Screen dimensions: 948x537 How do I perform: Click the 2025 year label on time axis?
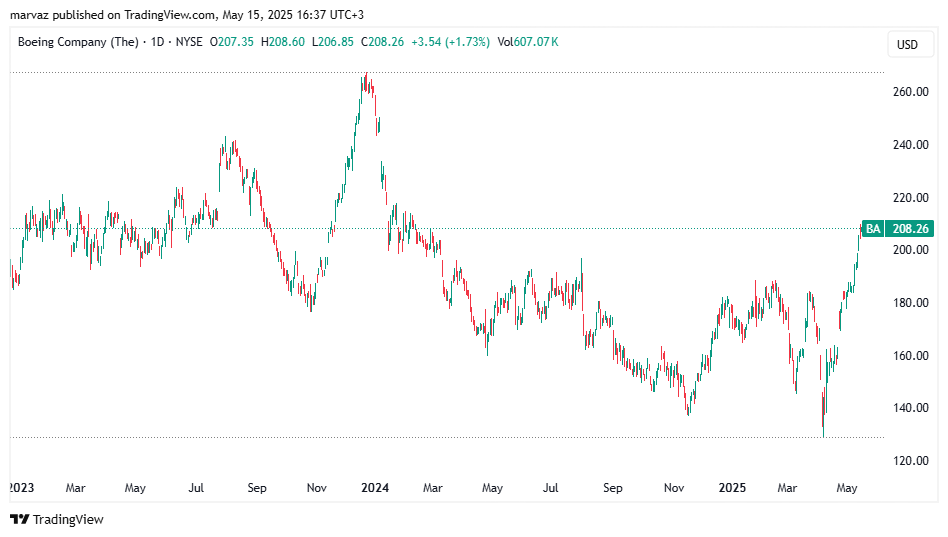(732, 487)
